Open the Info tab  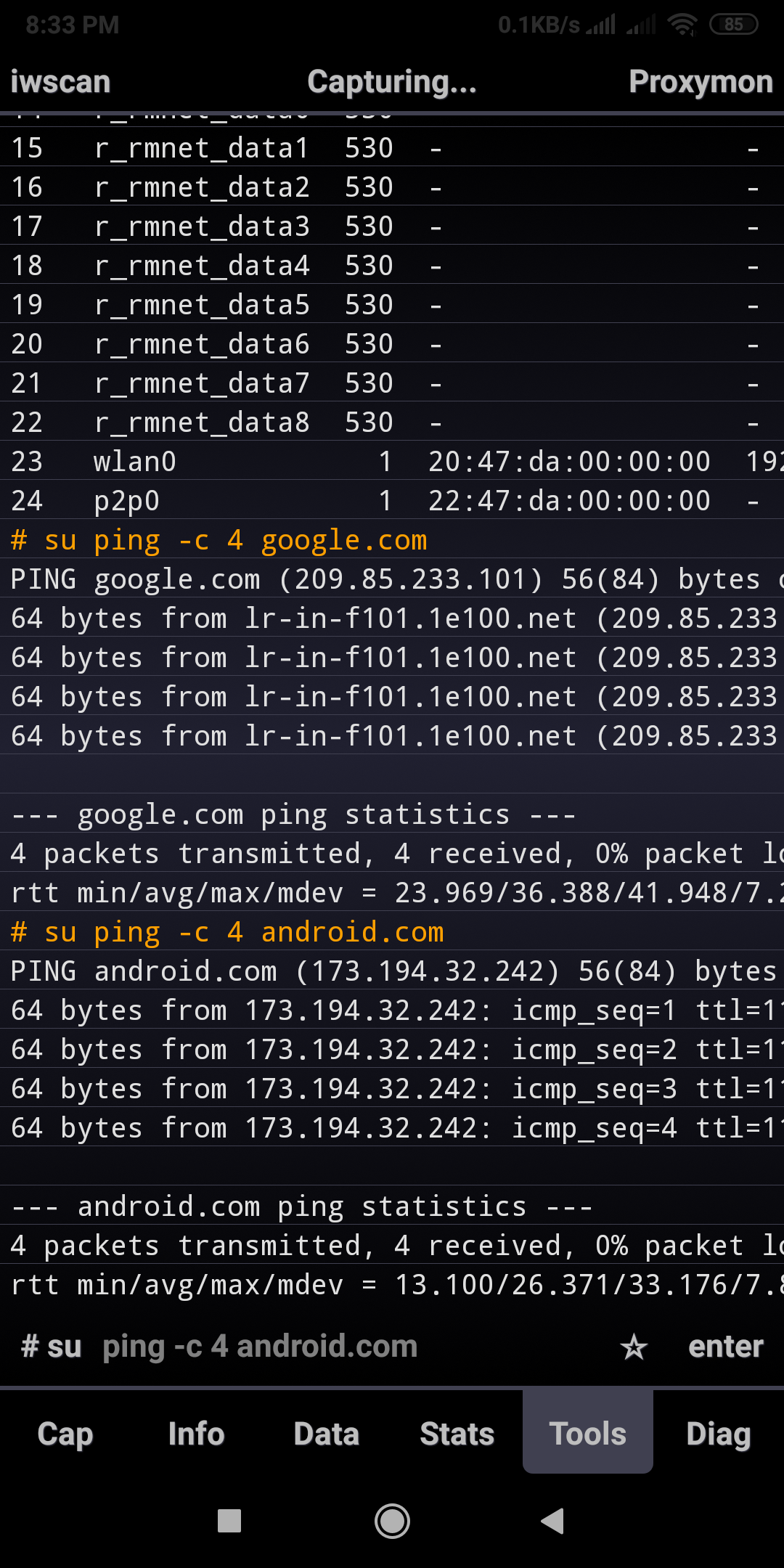click(x=196, y=1434)
